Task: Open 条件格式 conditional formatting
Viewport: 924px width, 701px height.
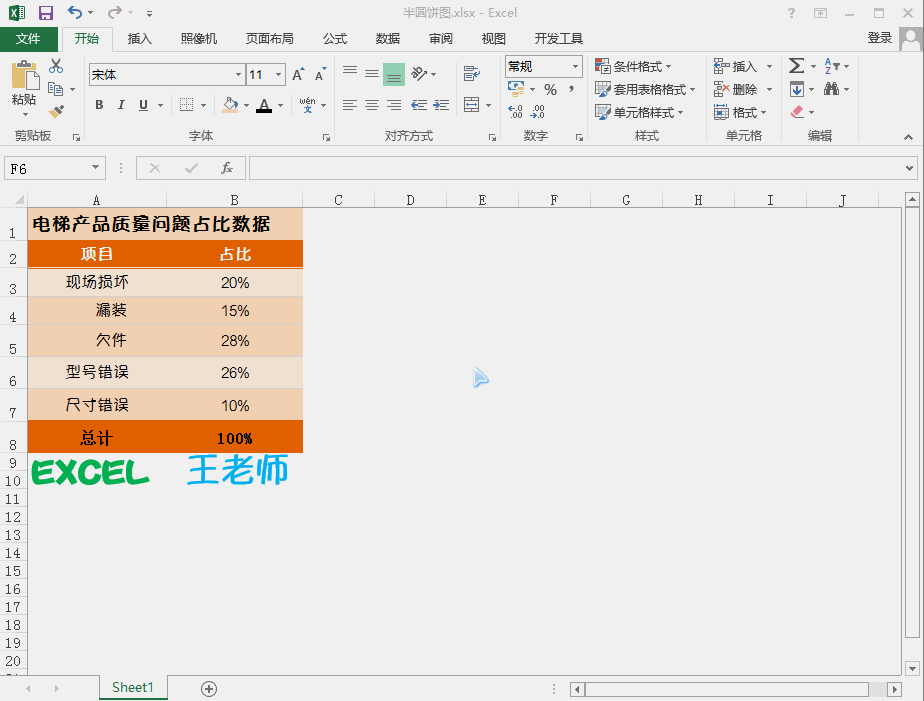Action: [x=633, y=67]
